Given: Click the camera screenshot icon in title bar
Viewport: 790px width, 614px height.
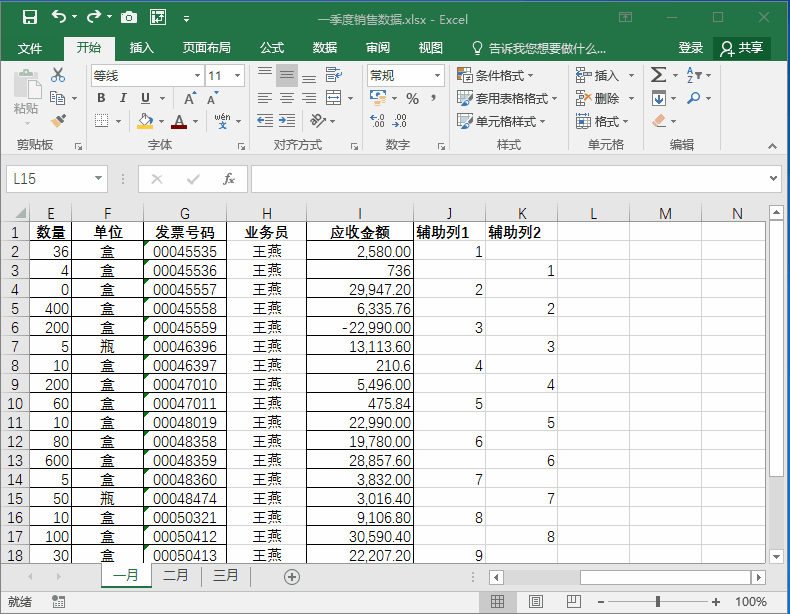Looking at the screenshot, I should pos(129,18).
